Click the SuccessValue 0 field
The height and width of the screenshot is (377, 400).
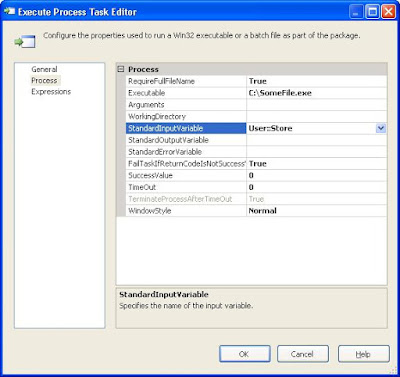pyautogui.click(x=317, y=175)
